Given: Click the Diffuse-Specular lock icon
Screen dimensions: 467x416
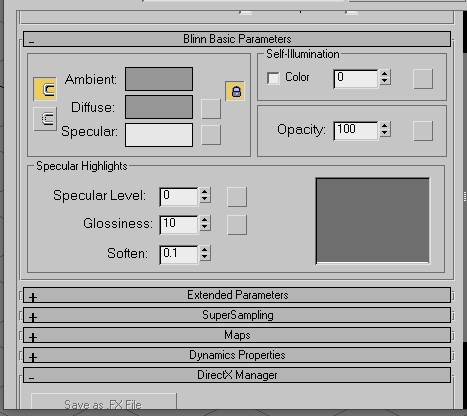Looking at the screenshot, I should coord(45,119).
